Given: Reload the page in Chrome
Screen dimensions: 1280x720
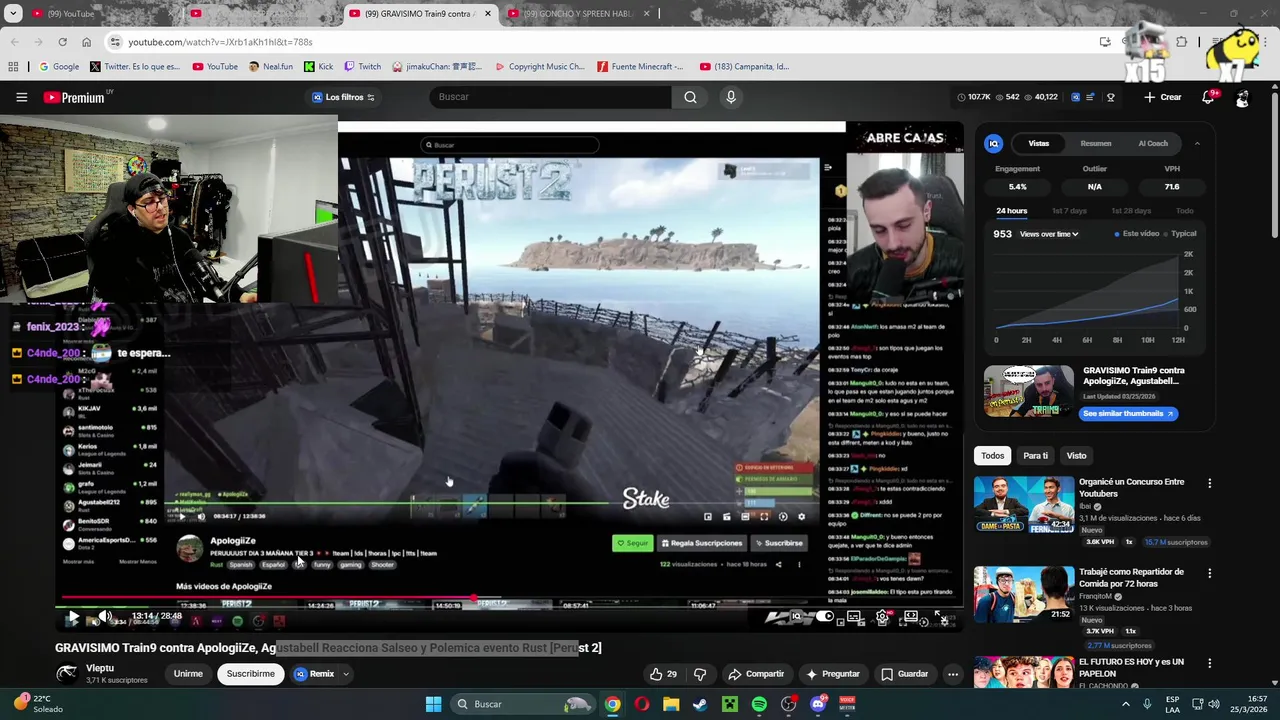Looking at the screenshot, I should click(62, 42).
